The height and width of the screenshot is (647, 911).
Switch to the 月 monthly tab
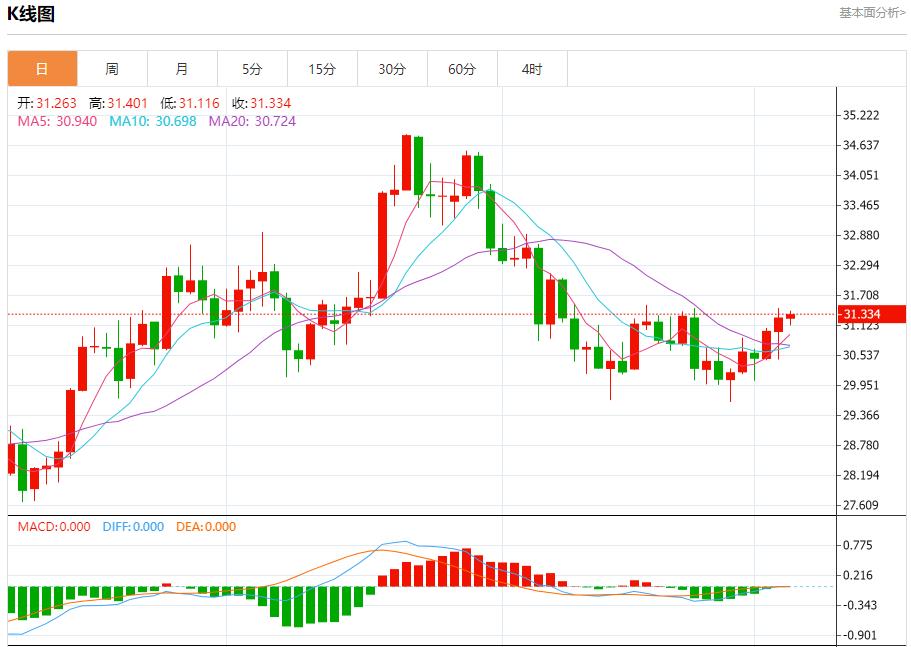182,69
